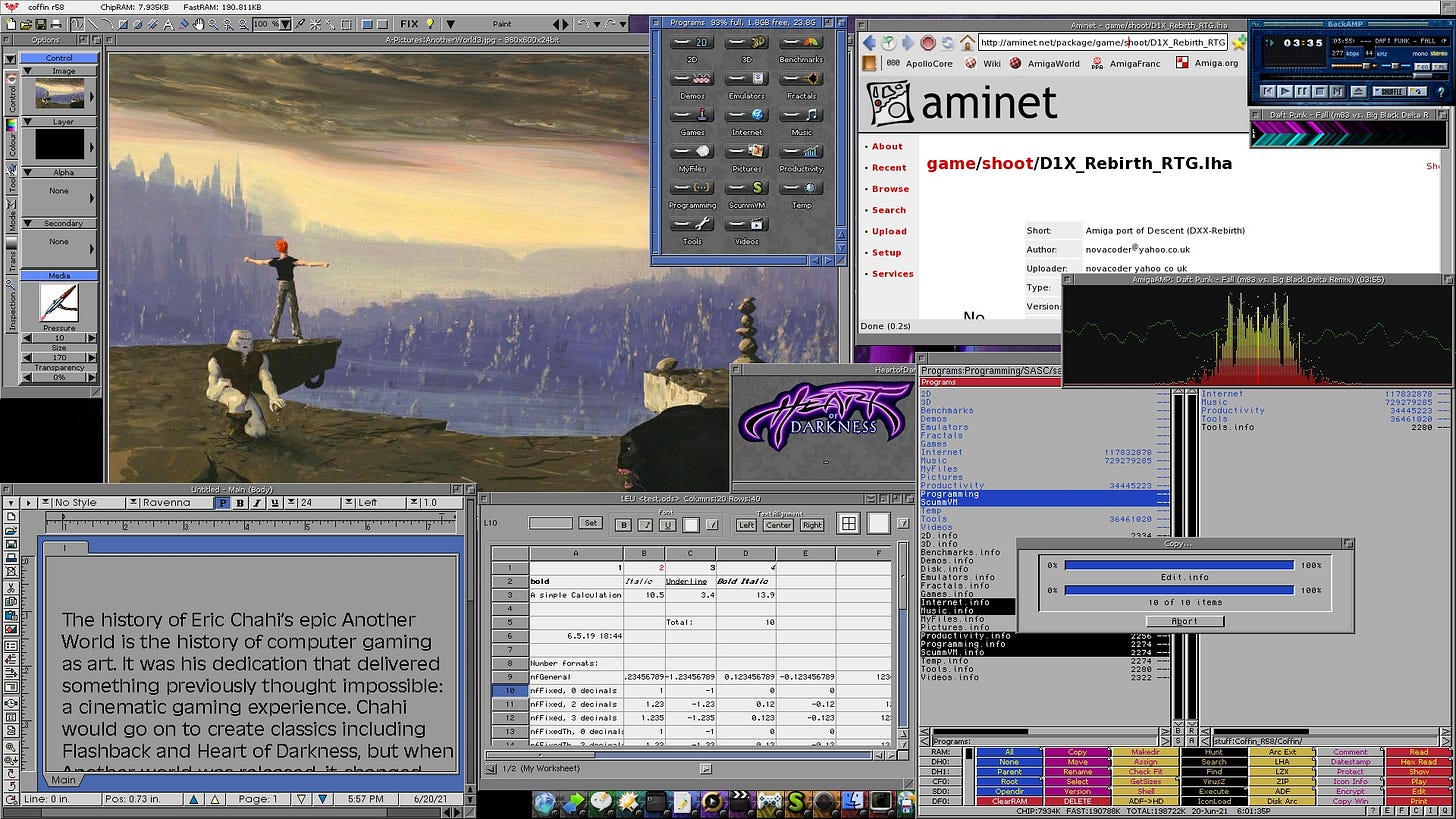Click the Pressure slider in Media panel
The image size is (1456, 819).
click(x=59, y=338)
